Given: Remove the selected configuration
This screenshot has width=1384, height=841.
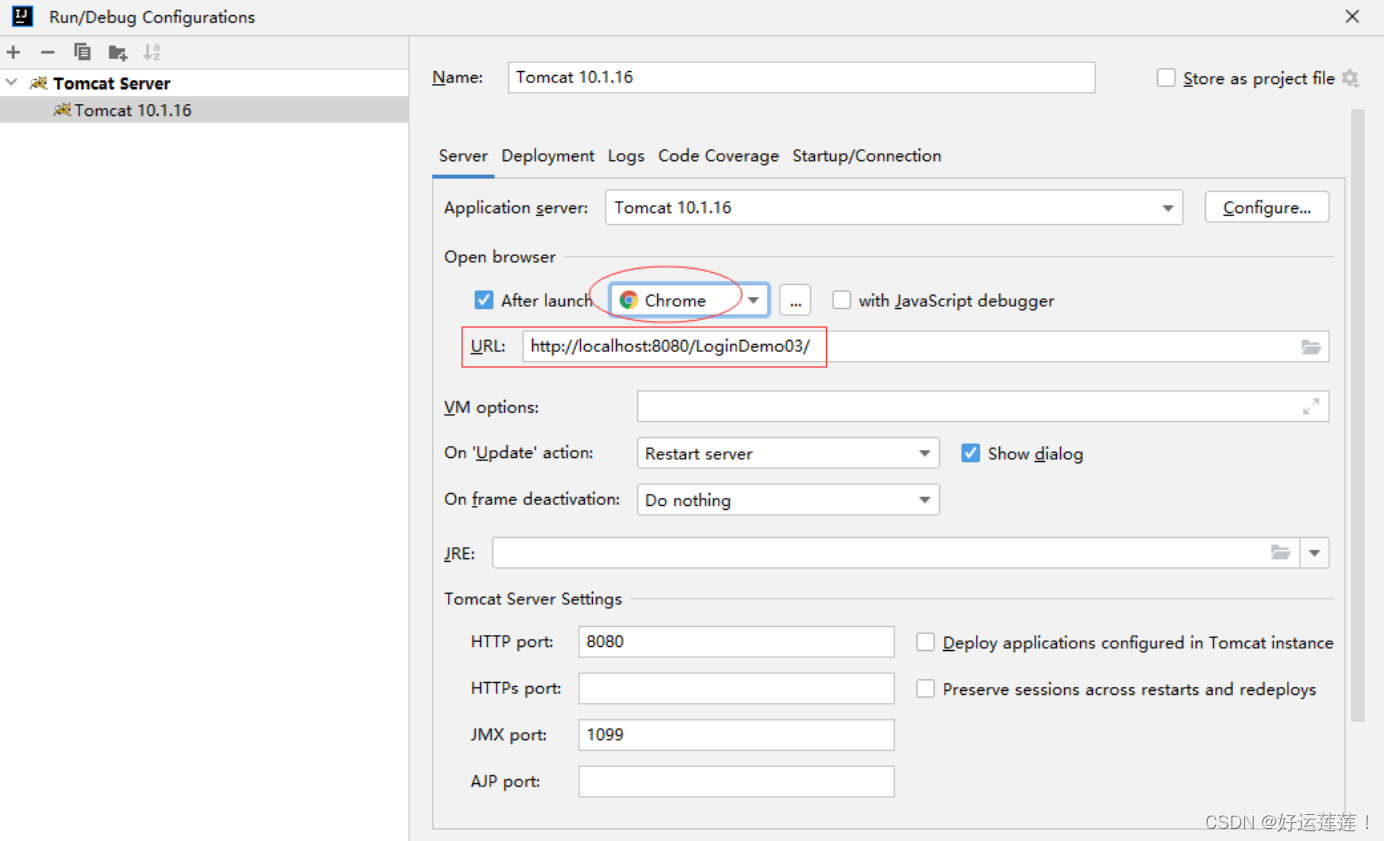Looking at the screenshot, I should 47,52.
